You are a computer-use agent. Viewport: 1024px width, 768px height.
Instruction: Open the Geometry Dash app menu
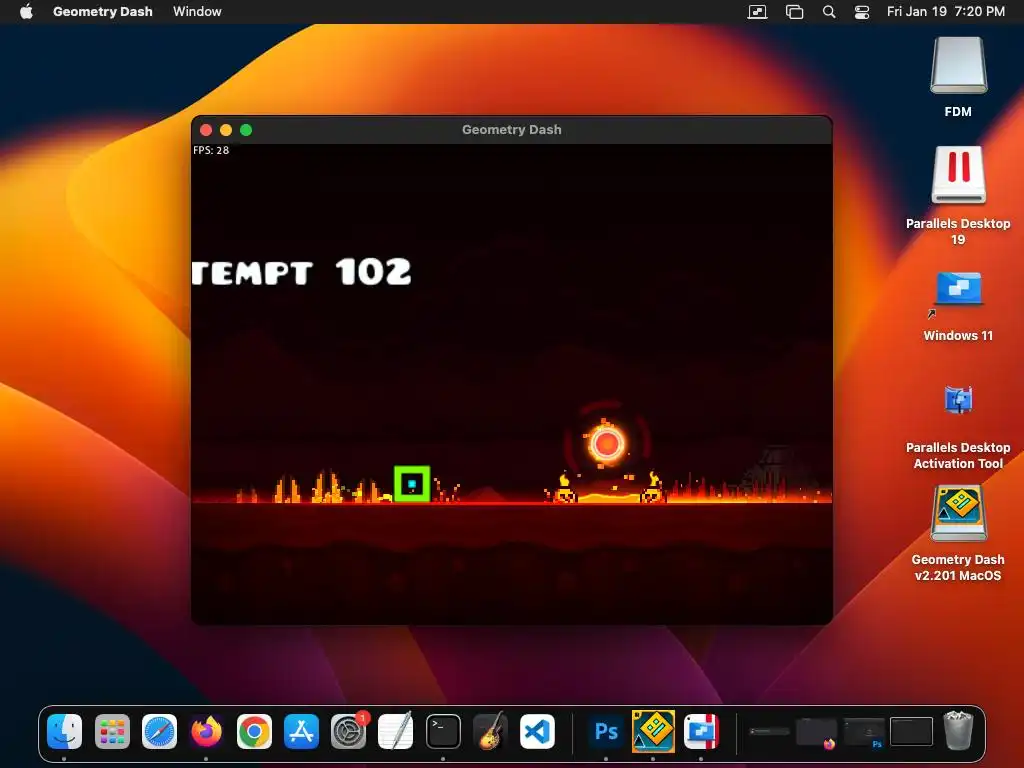[103, 11]
